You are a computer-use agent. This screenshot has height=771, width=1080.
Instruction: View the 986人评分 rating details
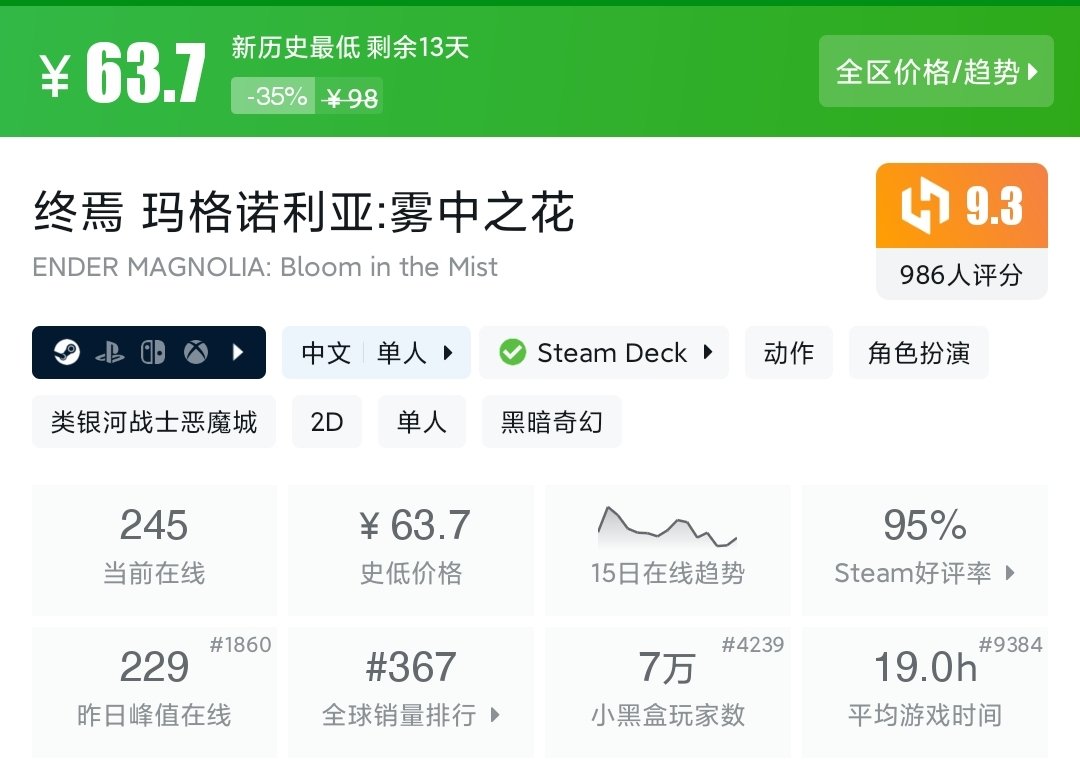pyautogui.click(x=961, y=275)
